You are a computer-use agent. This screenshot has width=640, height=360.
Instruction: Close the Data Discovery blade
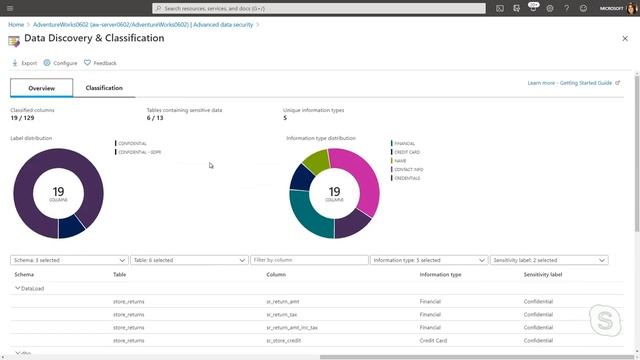[625, 38]
